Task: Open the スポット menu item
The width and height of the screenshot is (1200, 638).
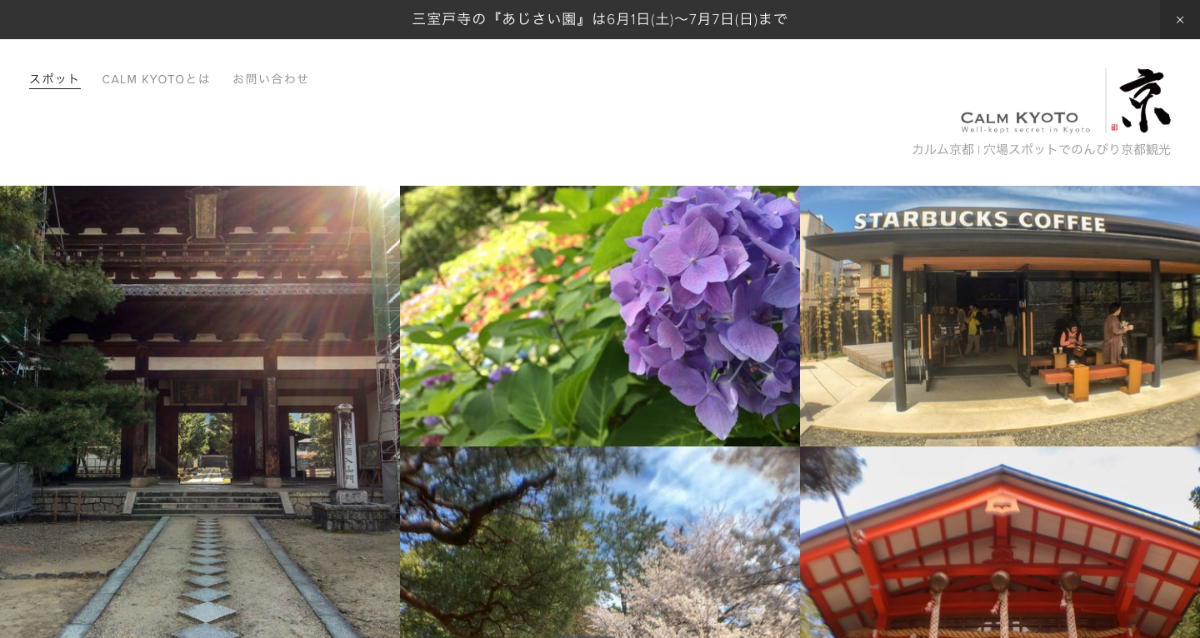Action: [54, 79]
